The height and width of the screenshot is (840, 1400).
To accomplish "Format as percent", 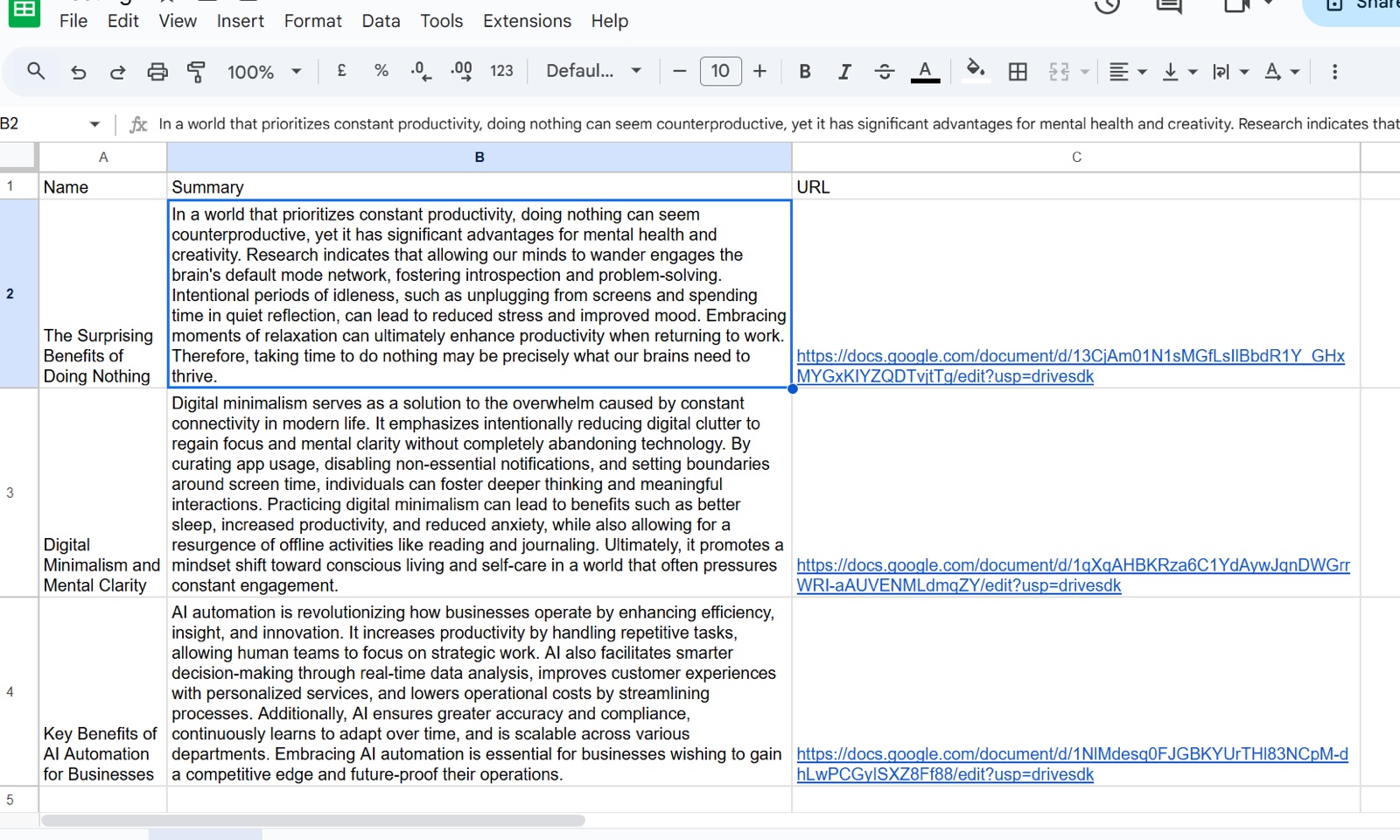I will pyautogui.click(x=381, y=71).
